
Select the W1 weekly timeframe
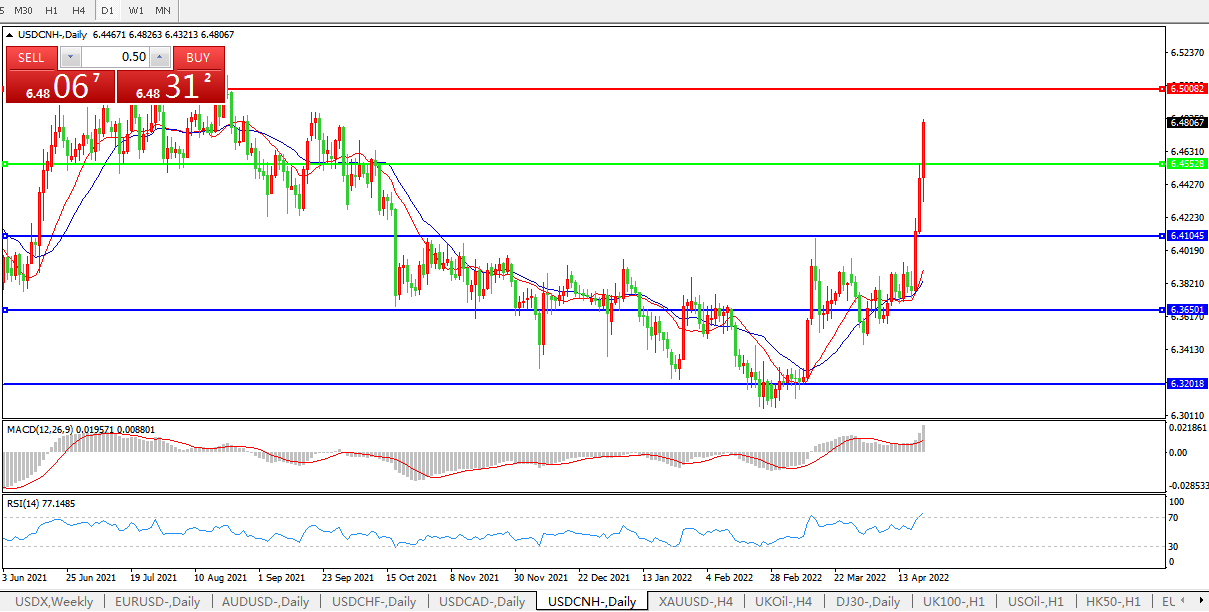(x=136, y=10)
